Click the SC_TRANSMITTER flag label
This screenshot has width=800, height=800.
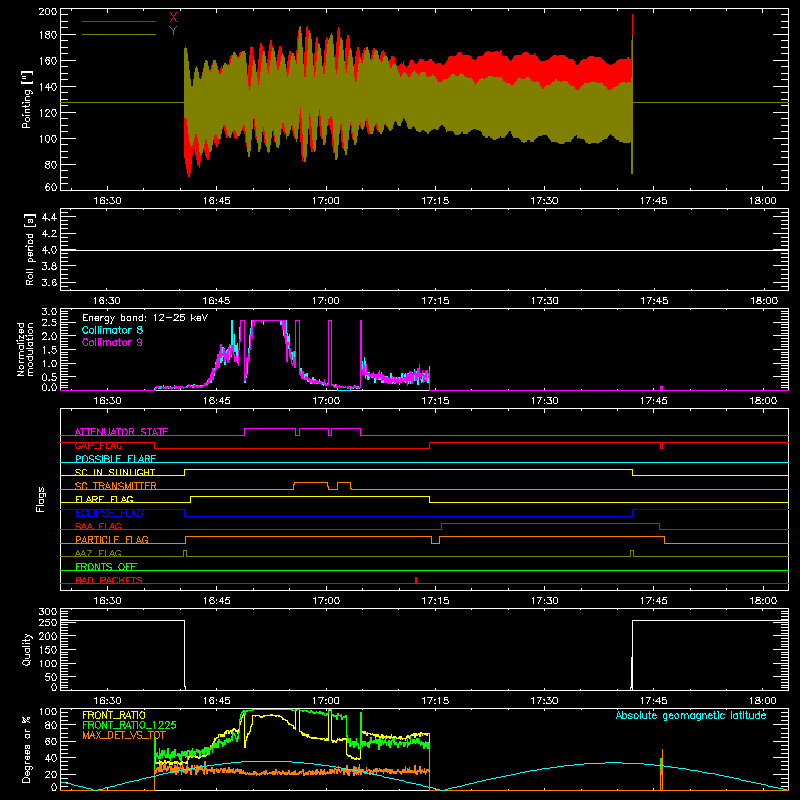pos(116,486)
